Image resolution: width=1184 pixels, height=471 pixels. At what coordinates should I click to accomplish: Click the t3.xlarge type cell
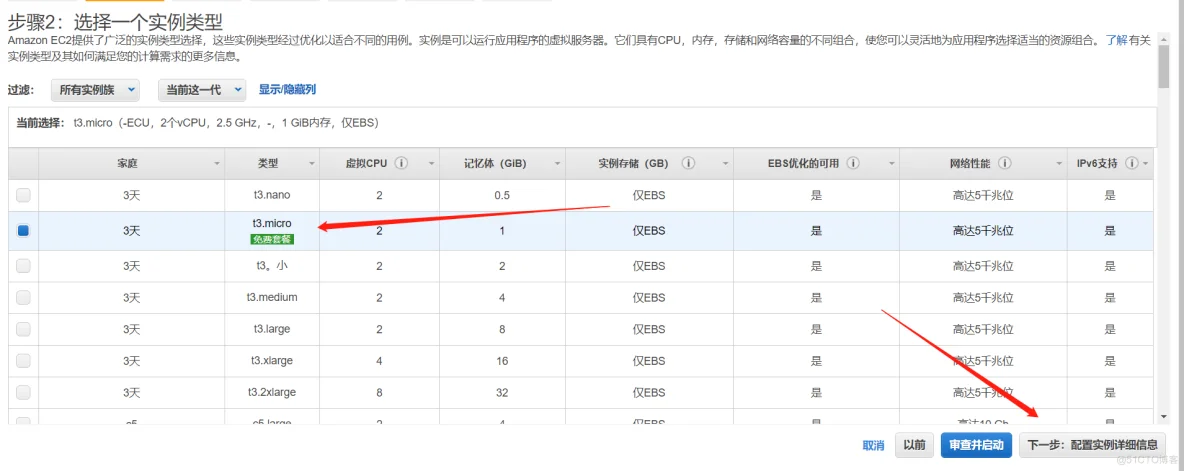coord(272,361)
